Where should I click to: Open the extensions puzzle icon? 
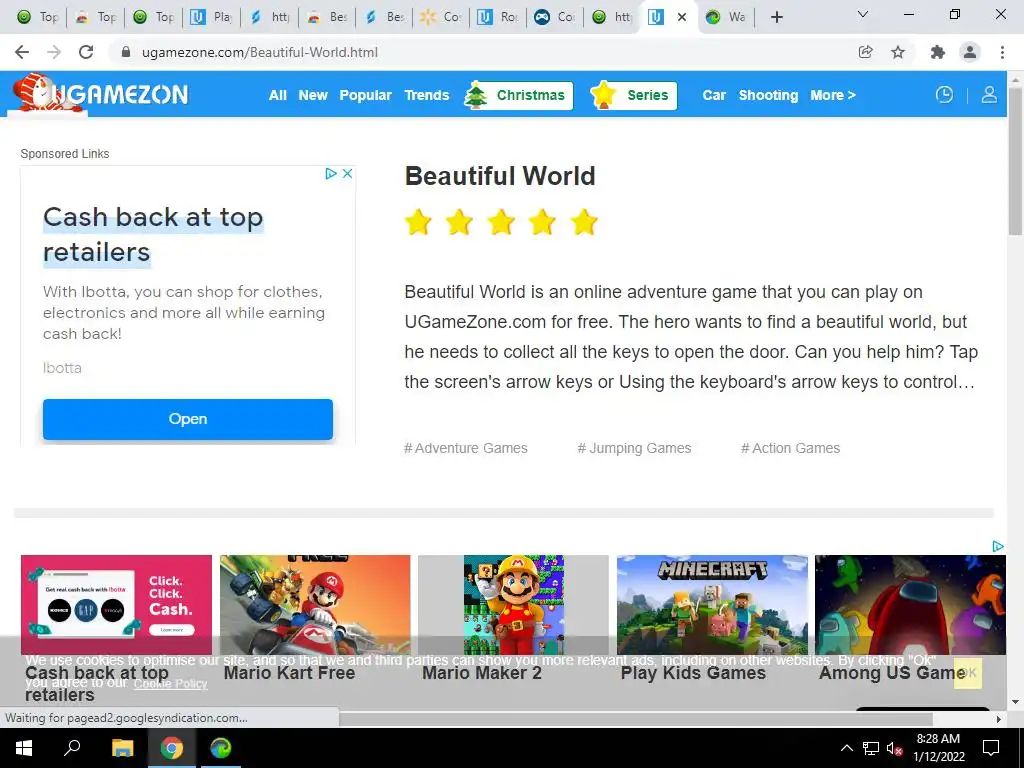[938, 52]
